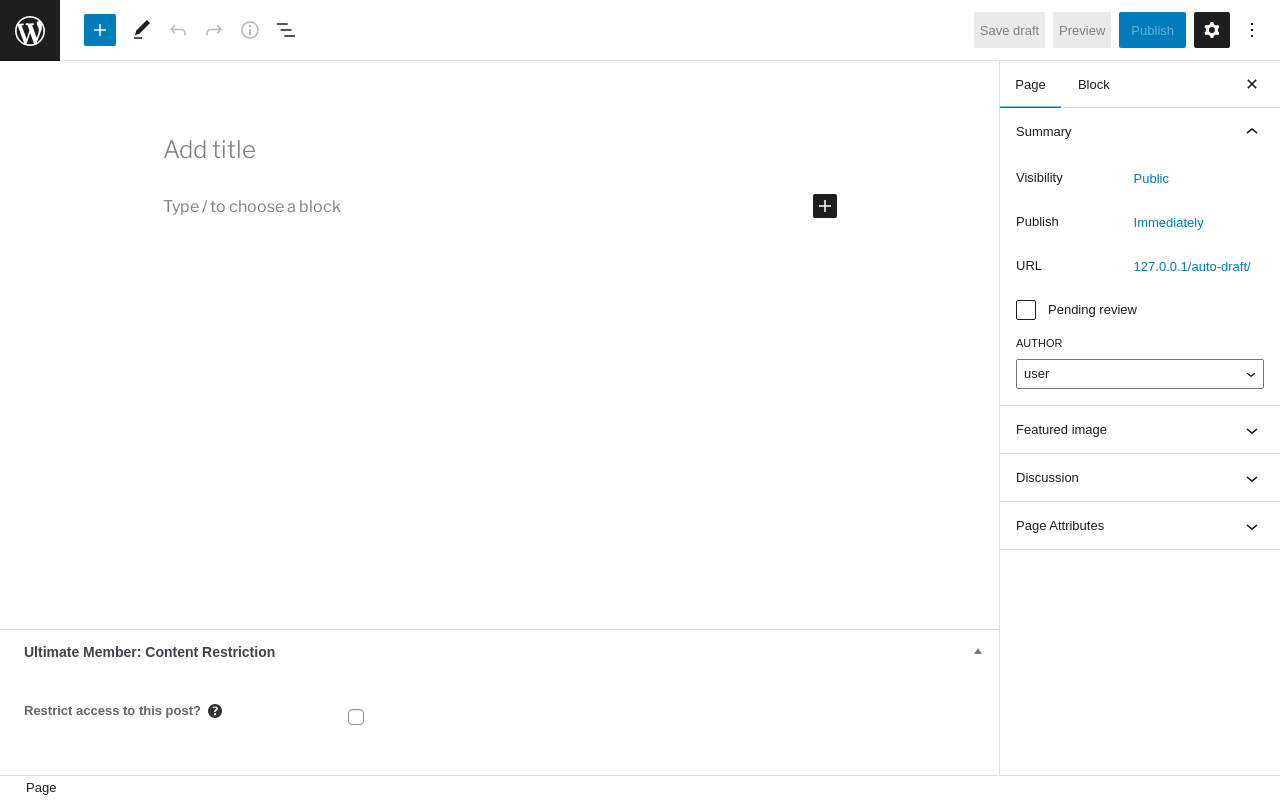Image resolution: width=1280 pixels, height=800 pixels.
Task: Click the Redo arrow
Action: 214,30
